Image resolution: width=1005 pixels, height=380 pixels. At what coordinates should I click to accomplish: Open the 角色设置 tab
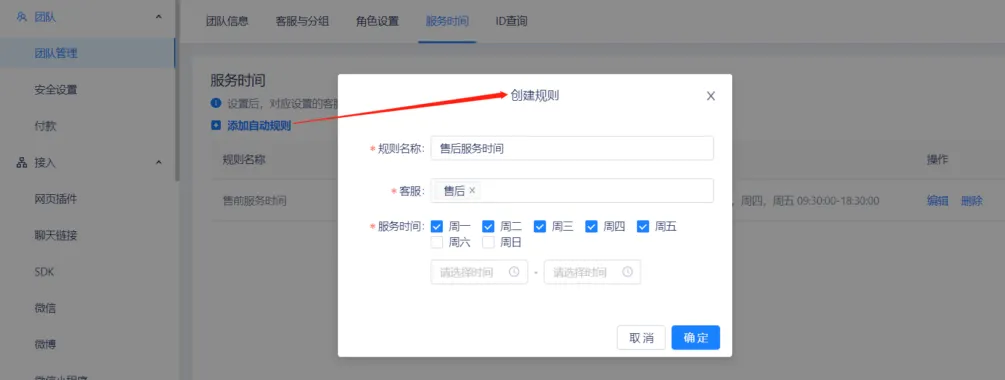[x=377, y=21]
